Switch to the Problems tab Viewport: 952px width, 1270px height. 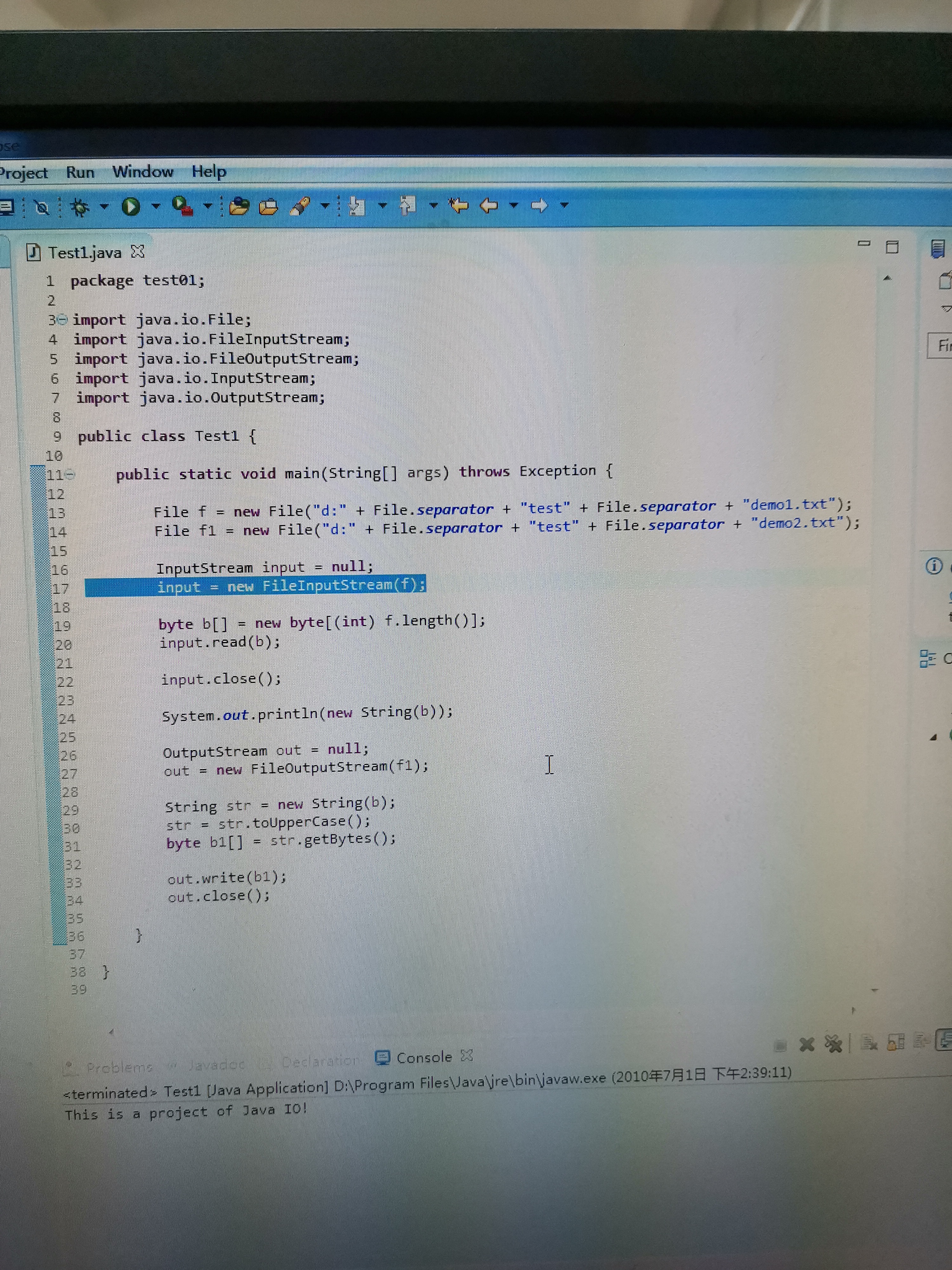tap(119, 1067)
